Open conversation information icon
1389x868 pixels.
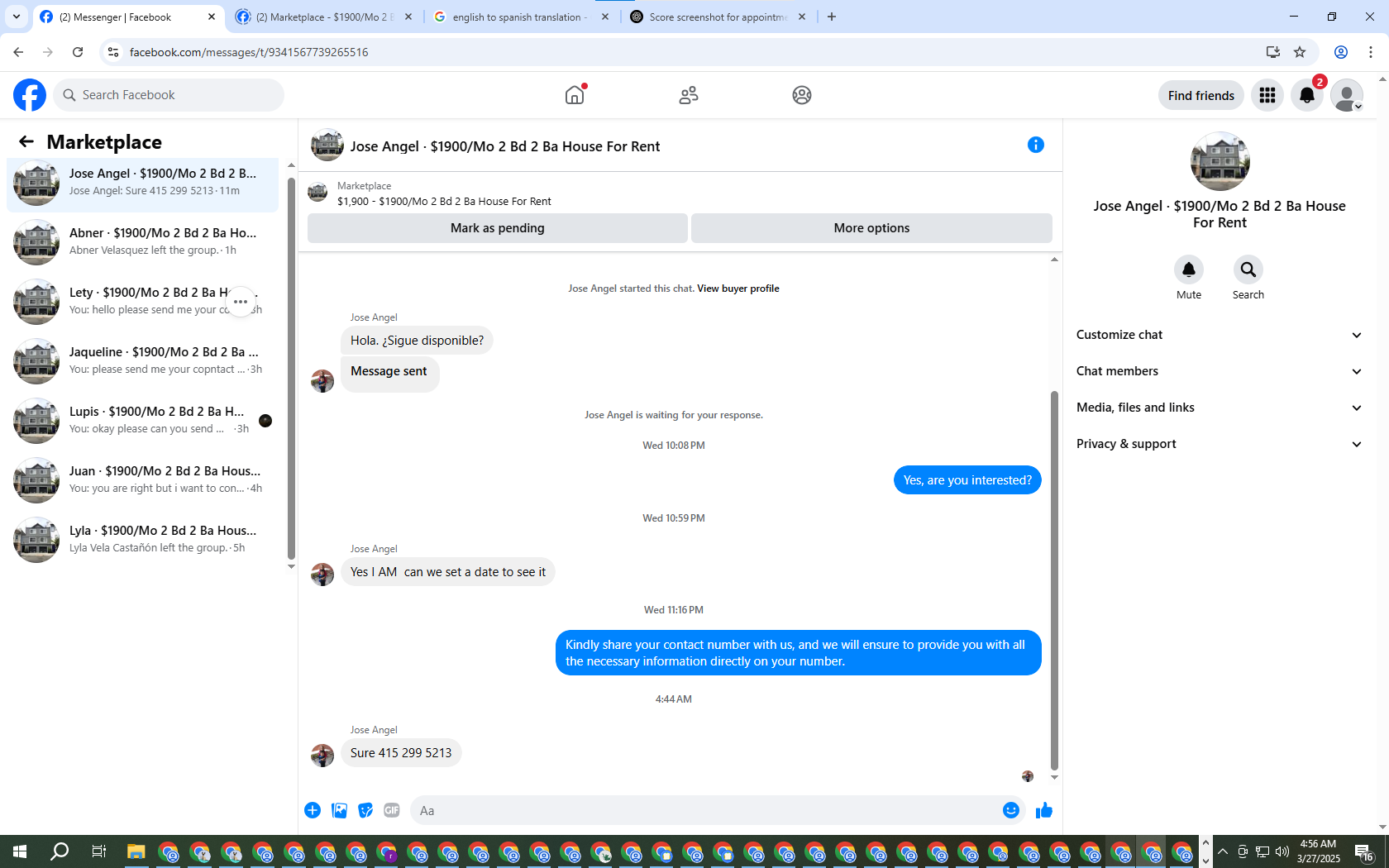(1035, 145)
